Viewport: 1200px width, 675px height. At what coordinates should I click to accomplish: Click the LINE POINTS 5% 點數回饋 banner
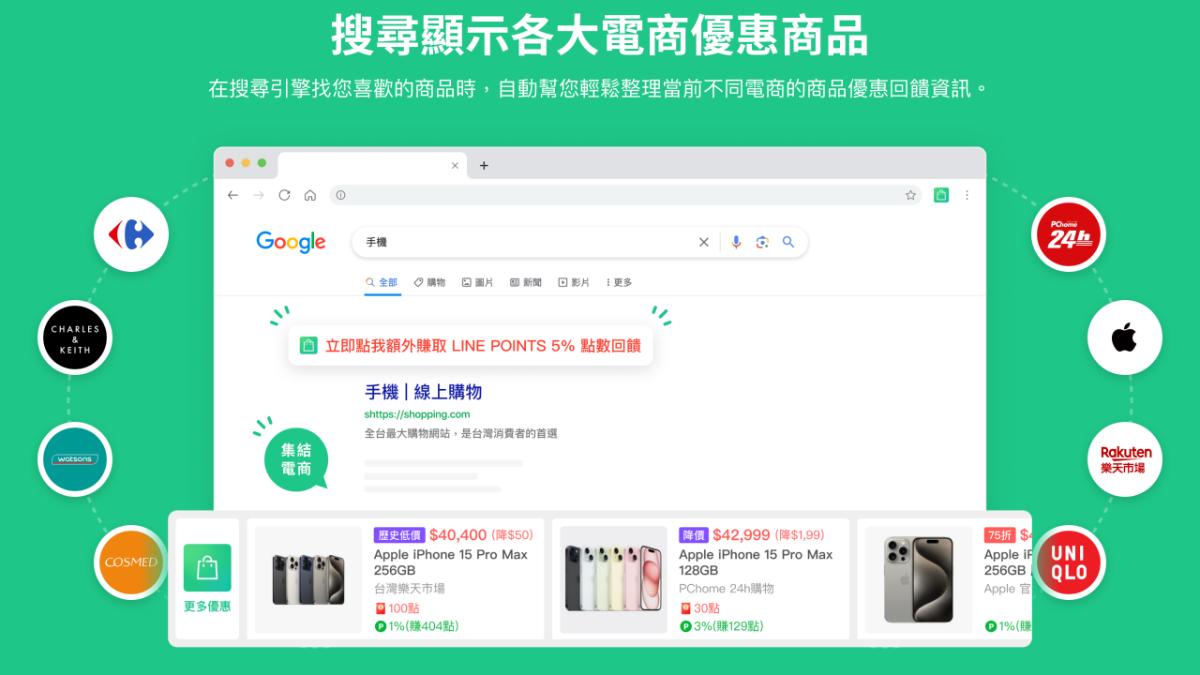tap(470, 345)
